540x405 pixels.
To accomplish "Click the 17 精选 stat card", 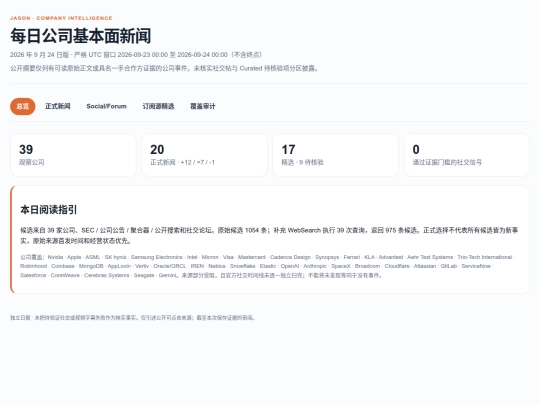I will tap(335, 155).
